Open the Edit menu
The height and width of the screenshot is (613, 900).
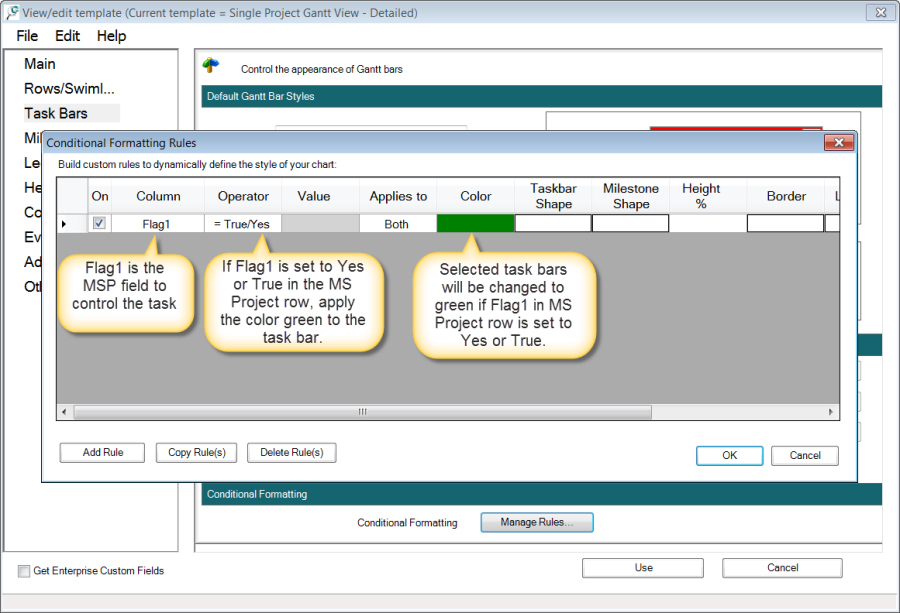click(x=67, y=36)
